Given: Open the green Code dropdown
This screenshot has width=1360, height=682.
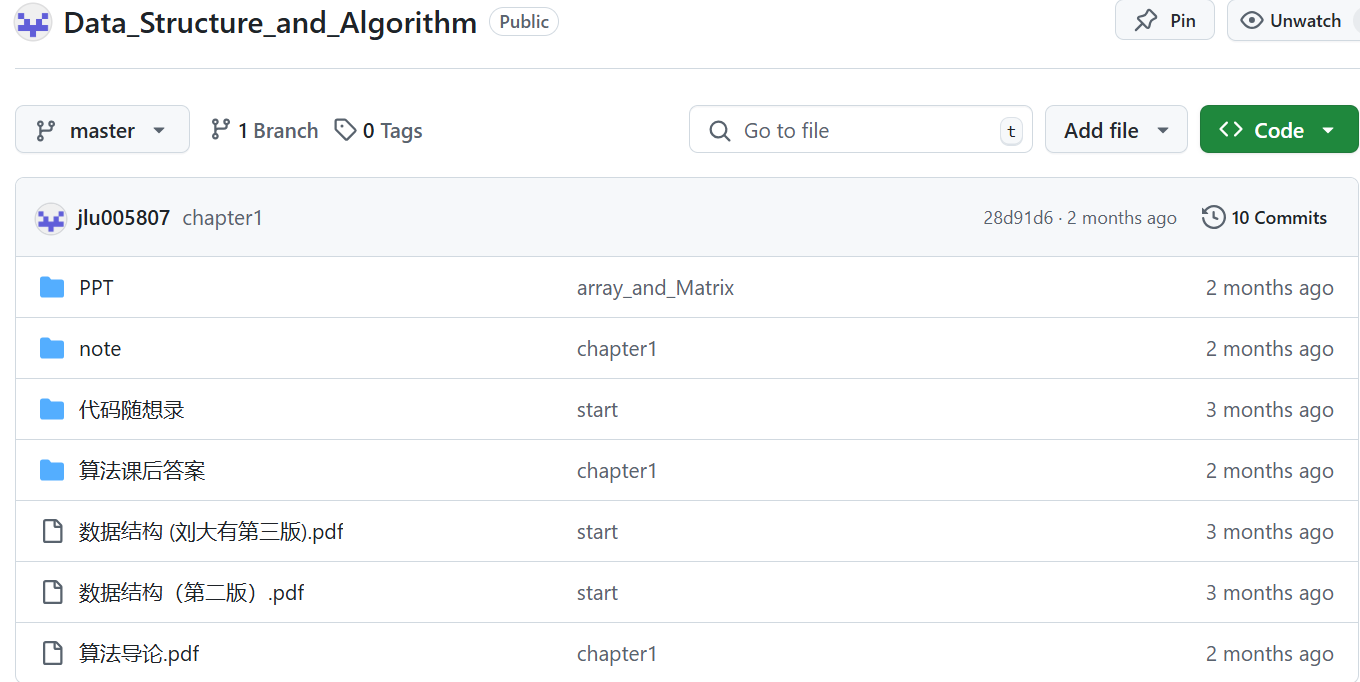Looking at the screenshot, I should pos(1279,130).
